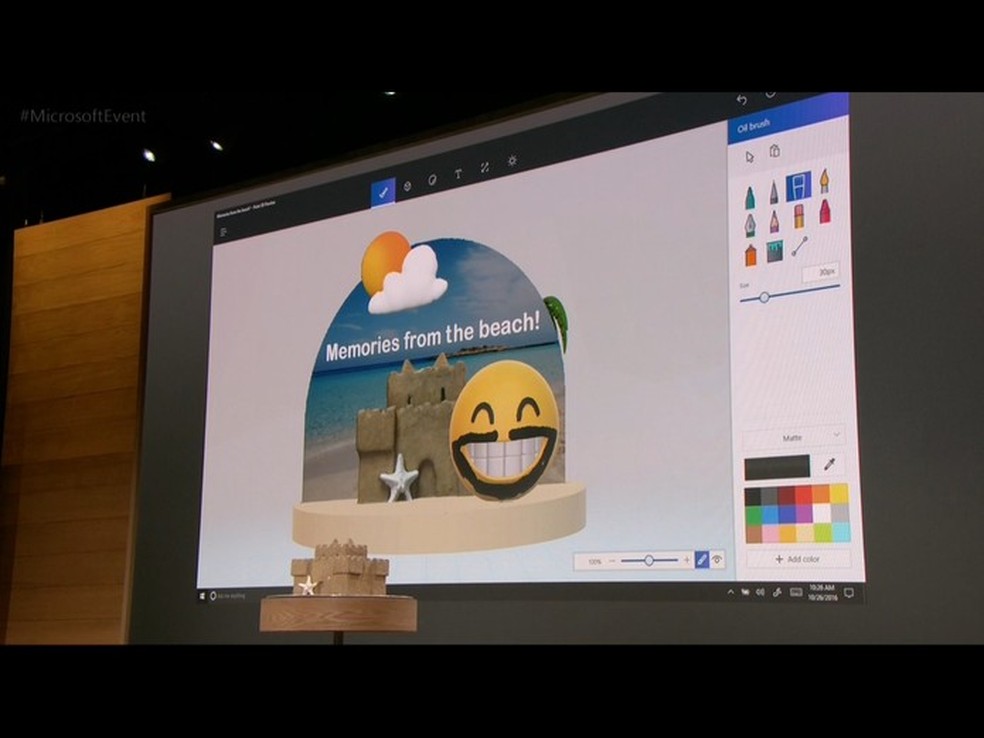Choose the pink color swatch

point(770,534)
